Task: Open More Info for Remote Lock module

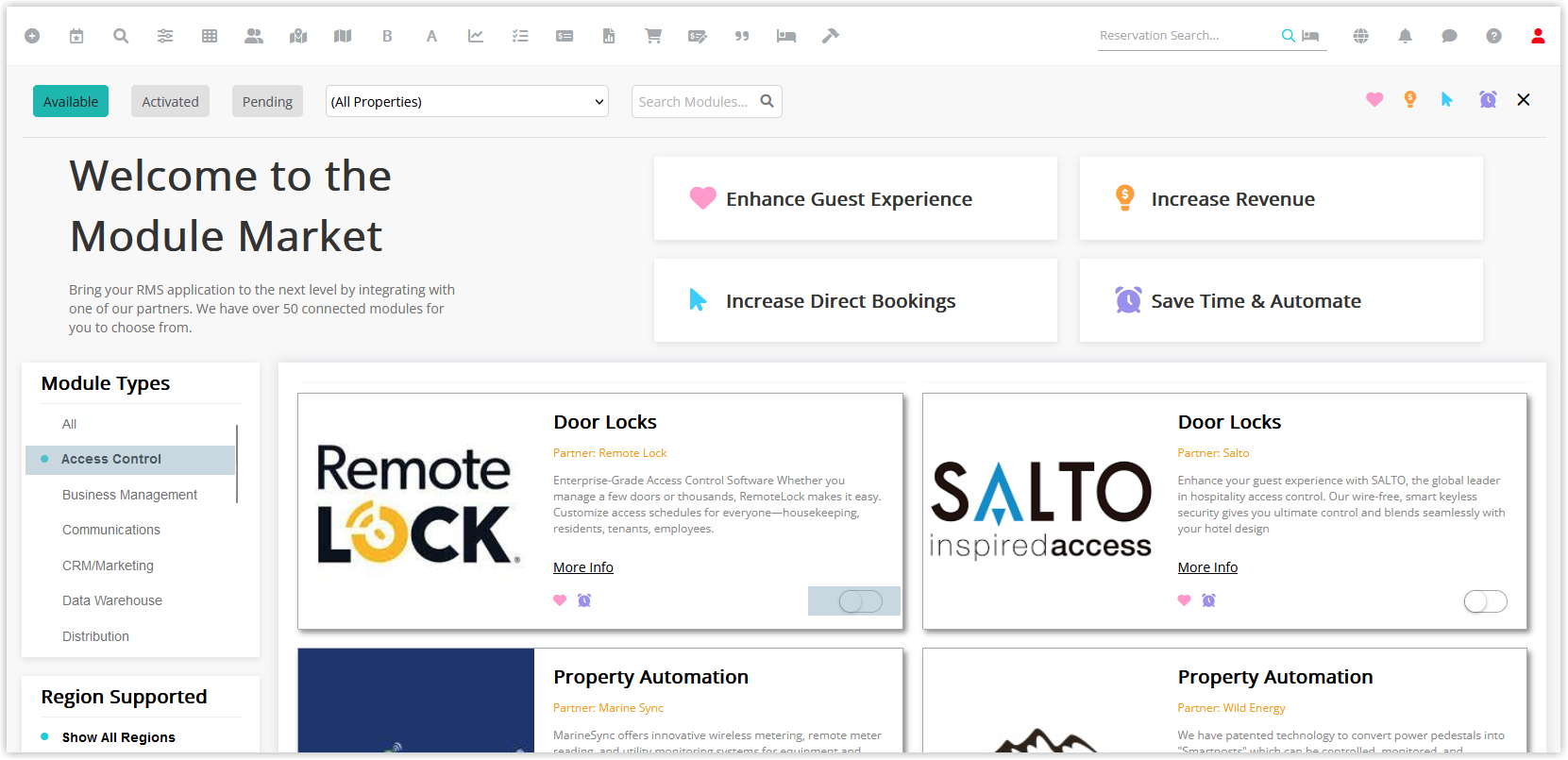Action: tap(583, 567)
